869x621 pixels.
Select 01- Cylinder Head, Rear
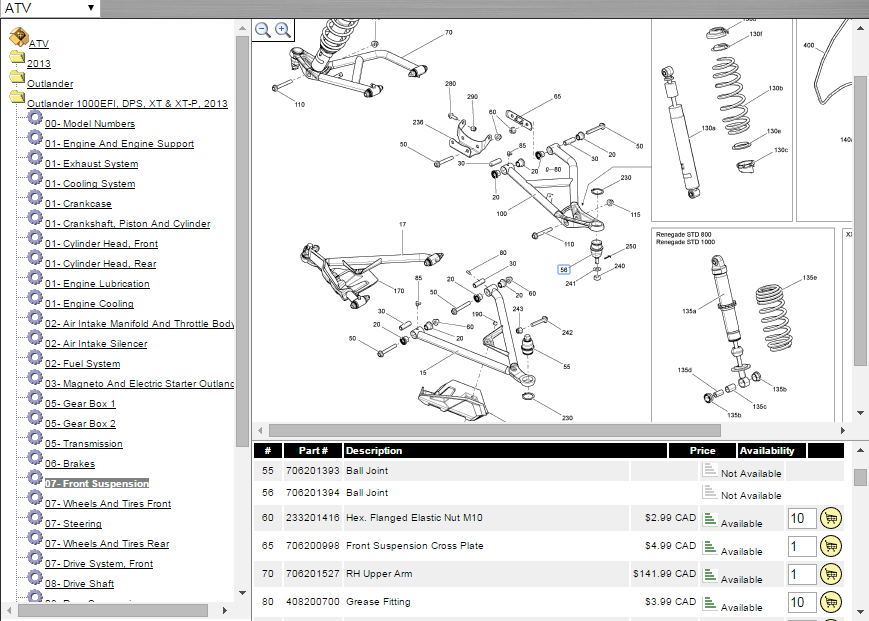tap(101, 264)
